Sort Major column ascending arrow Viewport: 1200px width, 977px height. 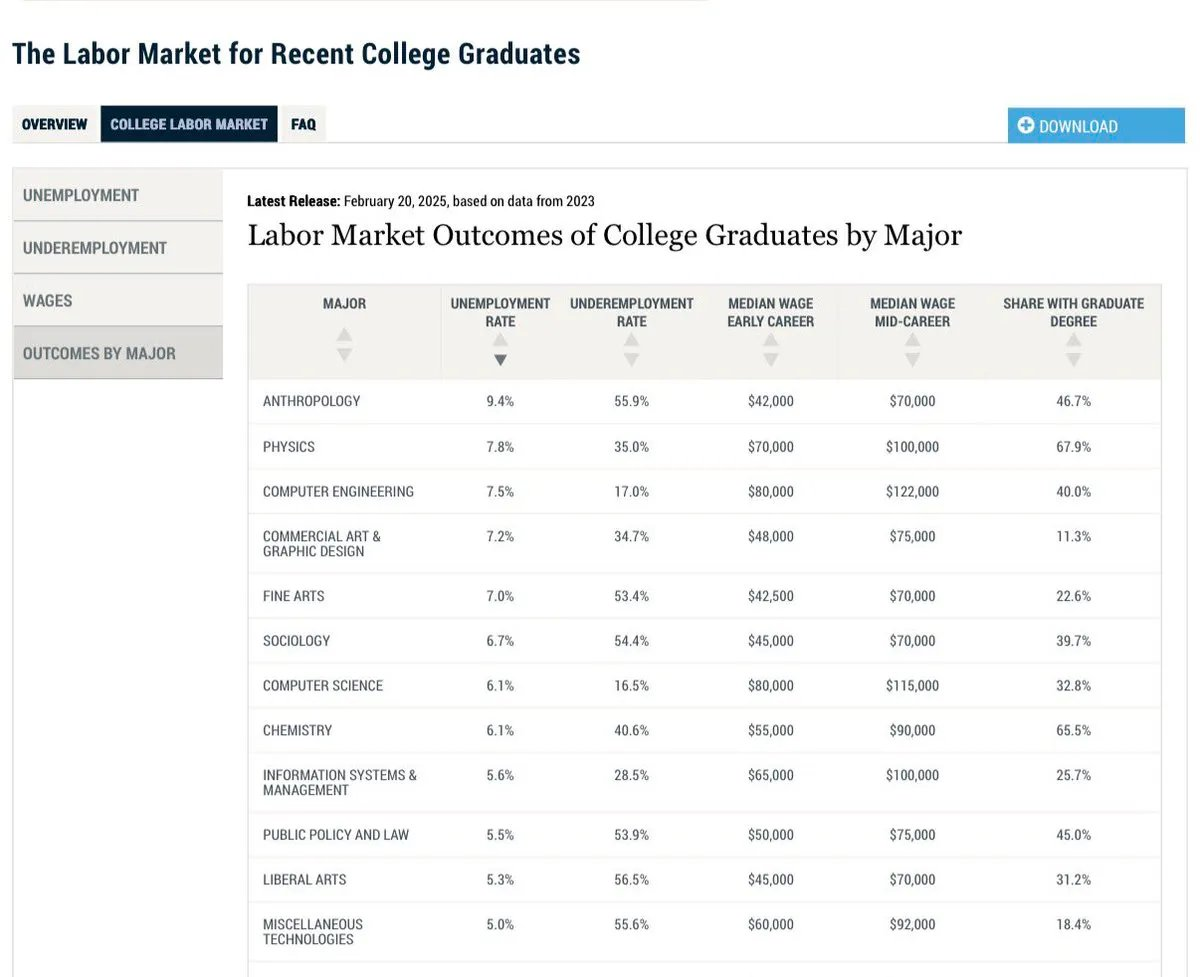pos(344,335)
